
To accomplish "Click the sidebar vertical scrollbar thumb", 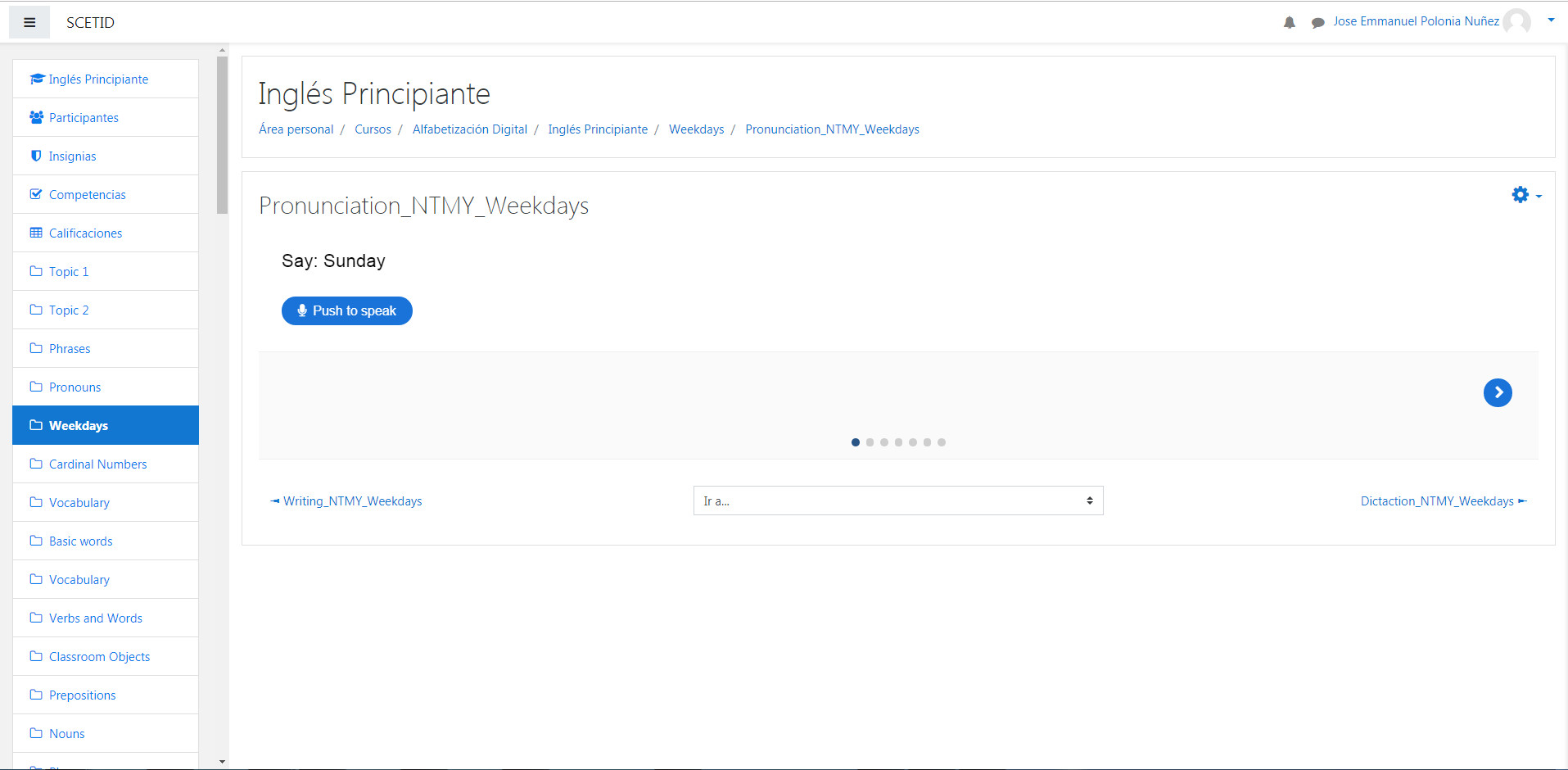I will pyautogui.click(x=222, y=135).
